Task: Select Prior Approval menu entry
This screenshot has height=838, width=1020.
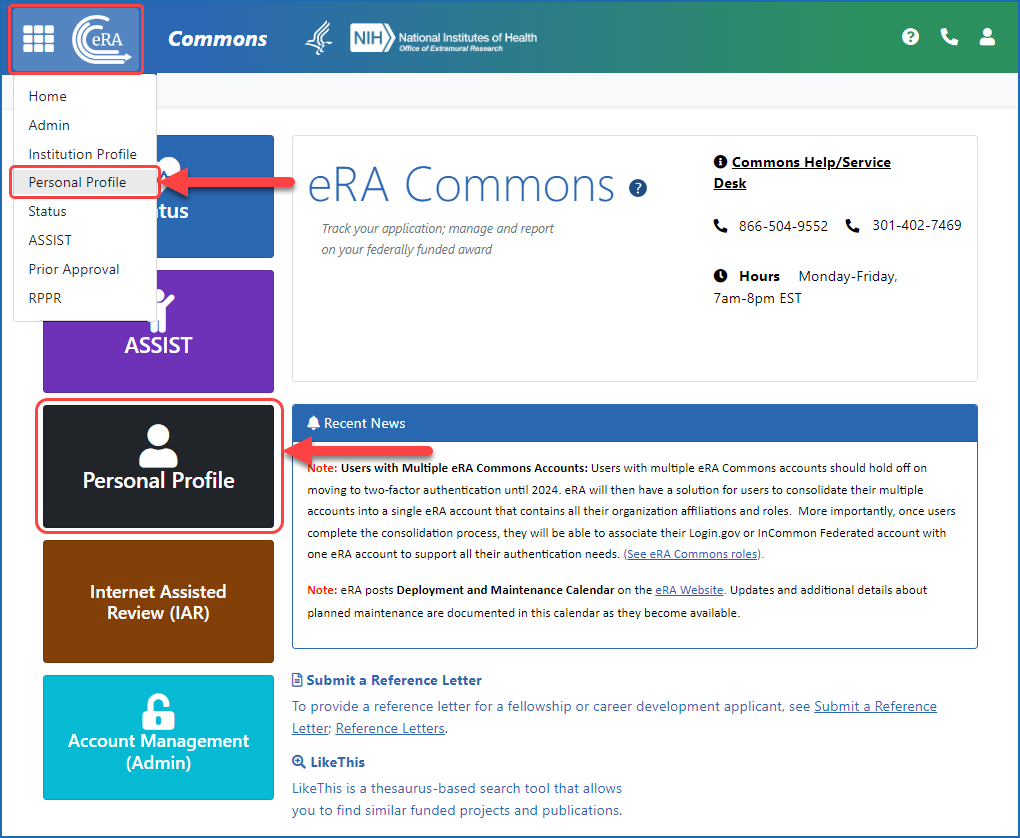Action: pos(74,269)
